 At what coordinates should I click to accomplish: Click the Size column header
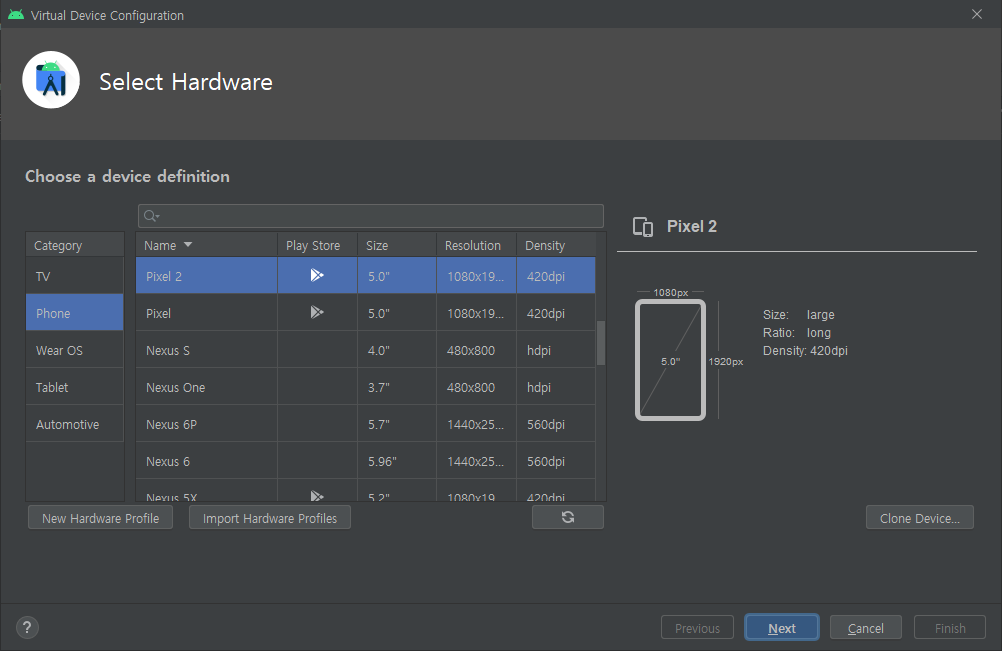tap(397, 245)
